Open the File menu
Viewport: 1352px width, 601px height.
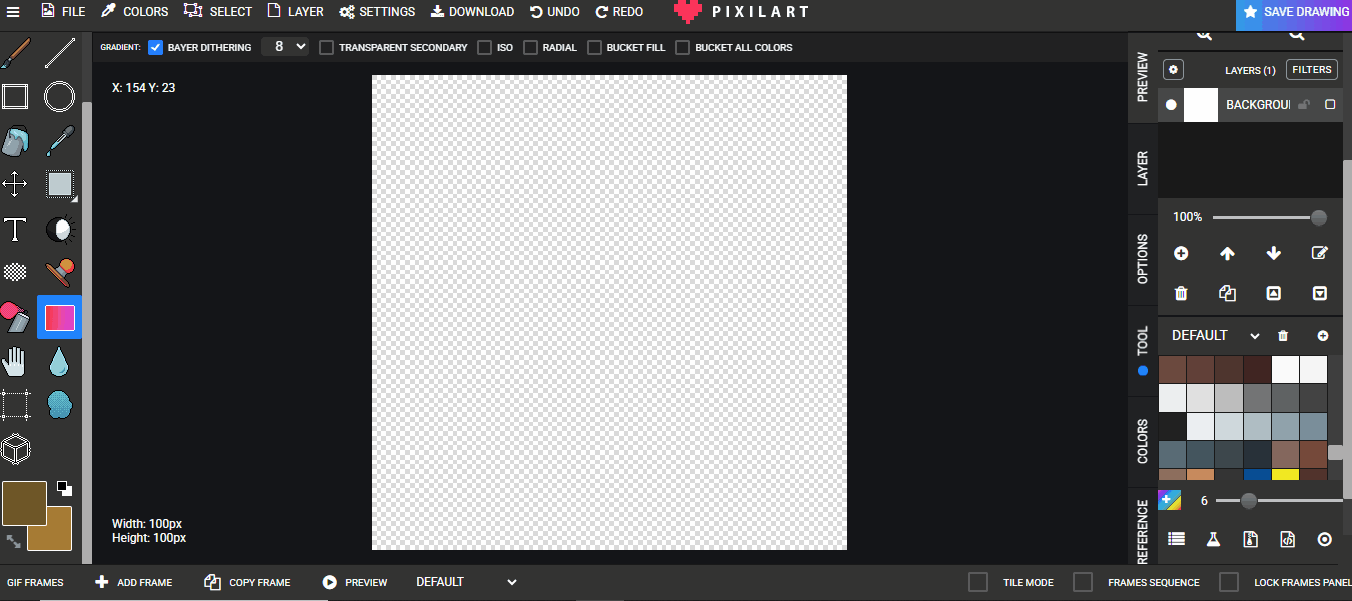pos(63,12)
